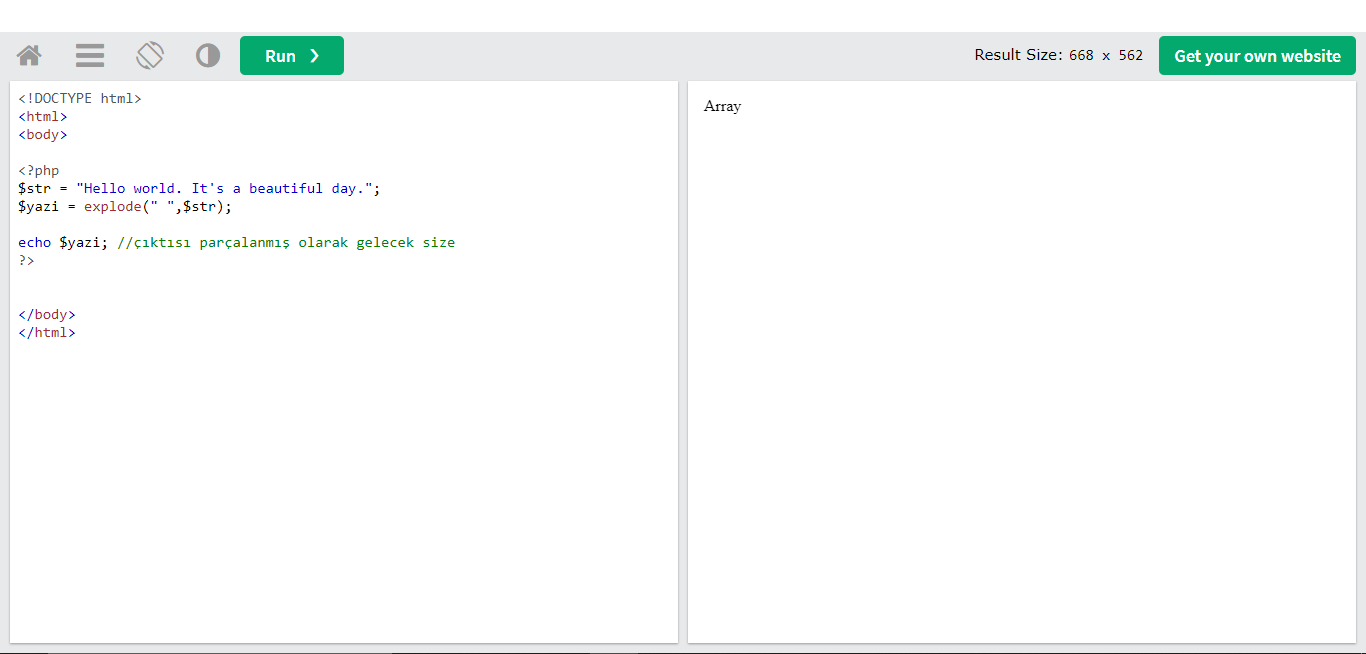Open the hamburger menu icon
This screenshot has height=654, width=1366.
click(90, 56)
